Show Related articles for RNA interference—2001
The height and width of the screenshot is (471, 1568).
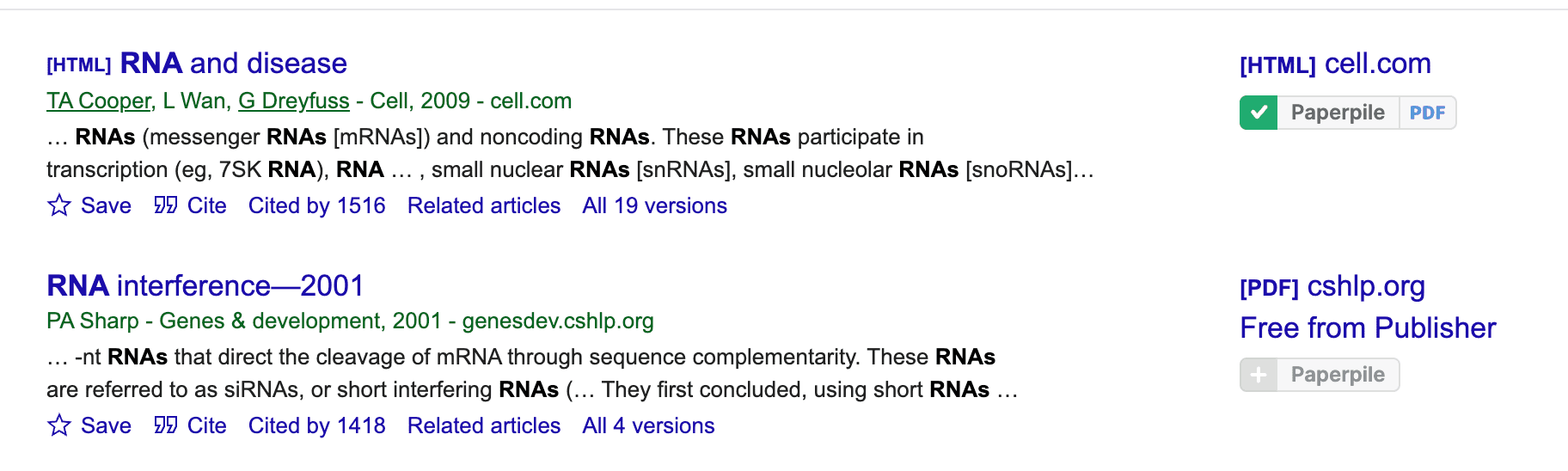coord(483,425)
